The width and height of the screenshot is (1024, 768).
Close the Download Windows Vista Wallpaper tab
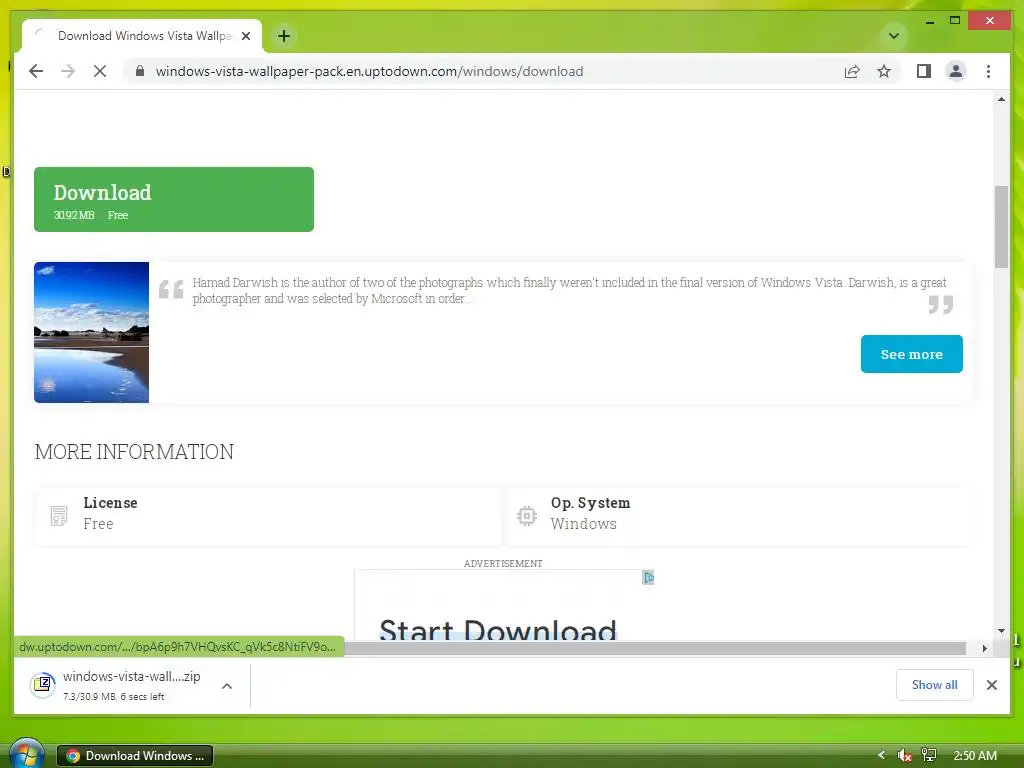coord(246,36)
